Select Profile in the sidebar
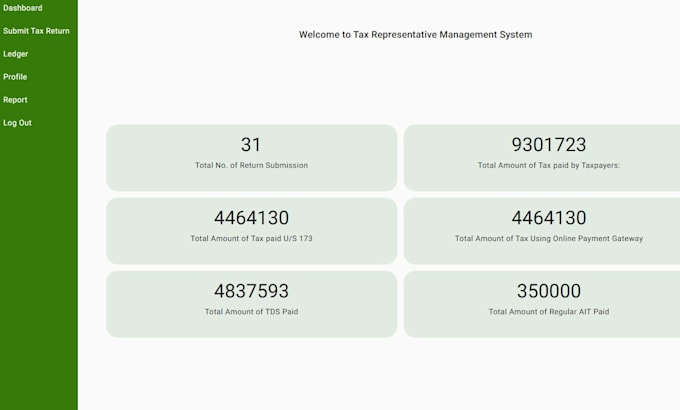680x410 pixels. [15, 77]
